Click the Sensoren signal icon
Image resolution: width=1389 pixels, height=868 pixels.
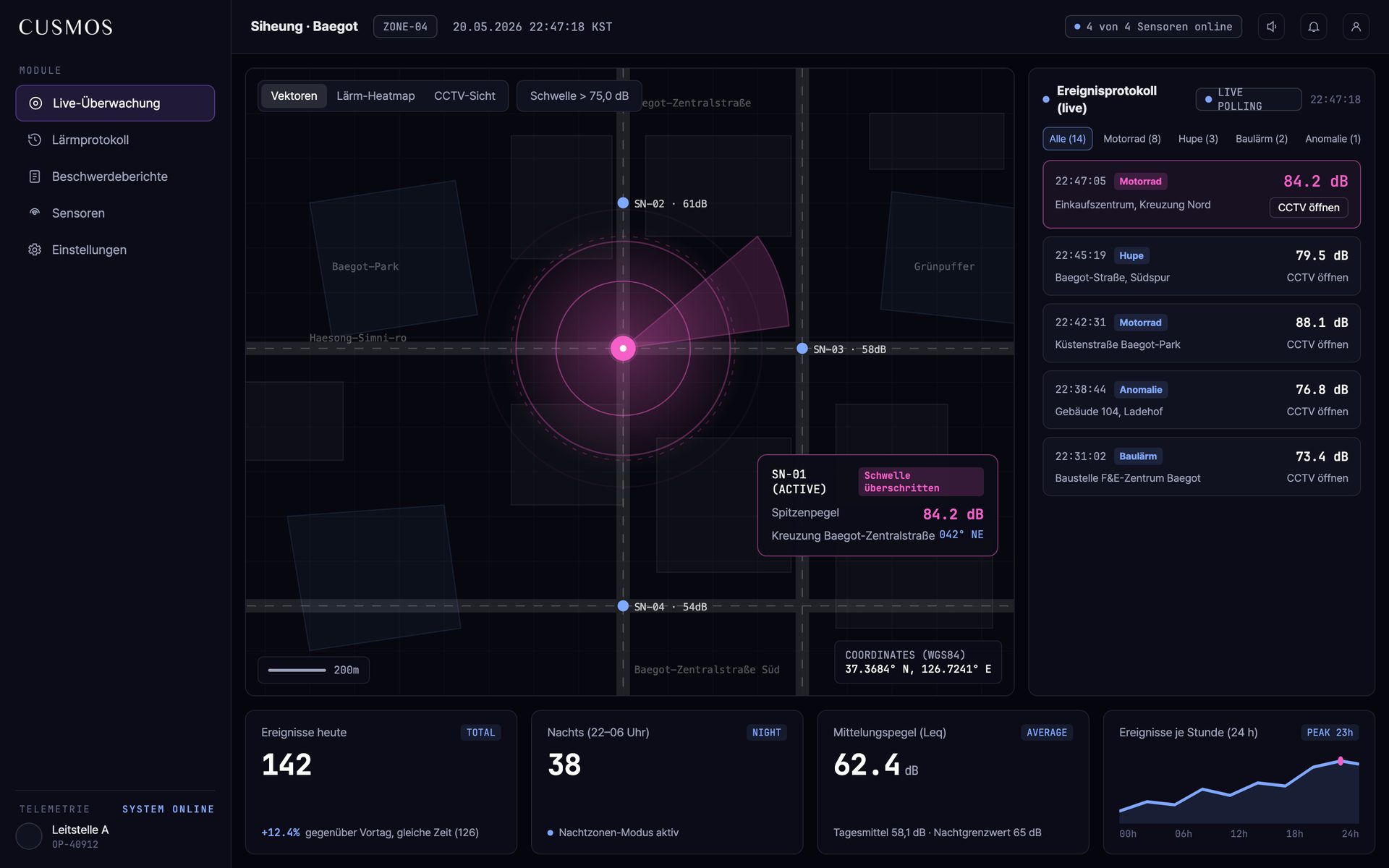pyautogui.click(x=35, y=213)
